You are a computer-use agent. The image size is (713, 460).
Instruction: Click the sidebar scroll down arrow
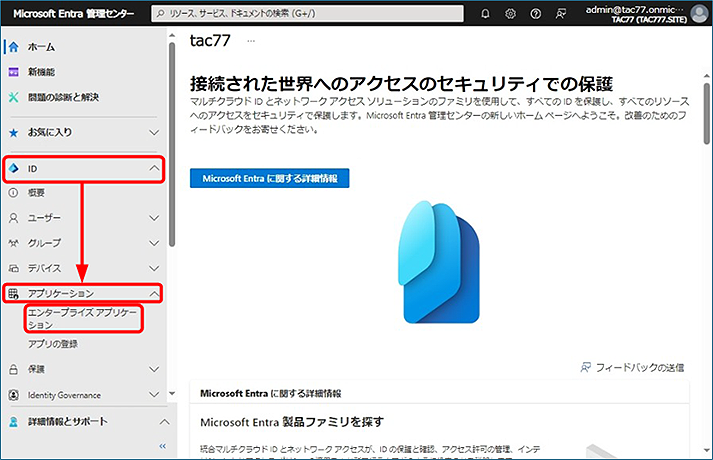coord(172,393)
